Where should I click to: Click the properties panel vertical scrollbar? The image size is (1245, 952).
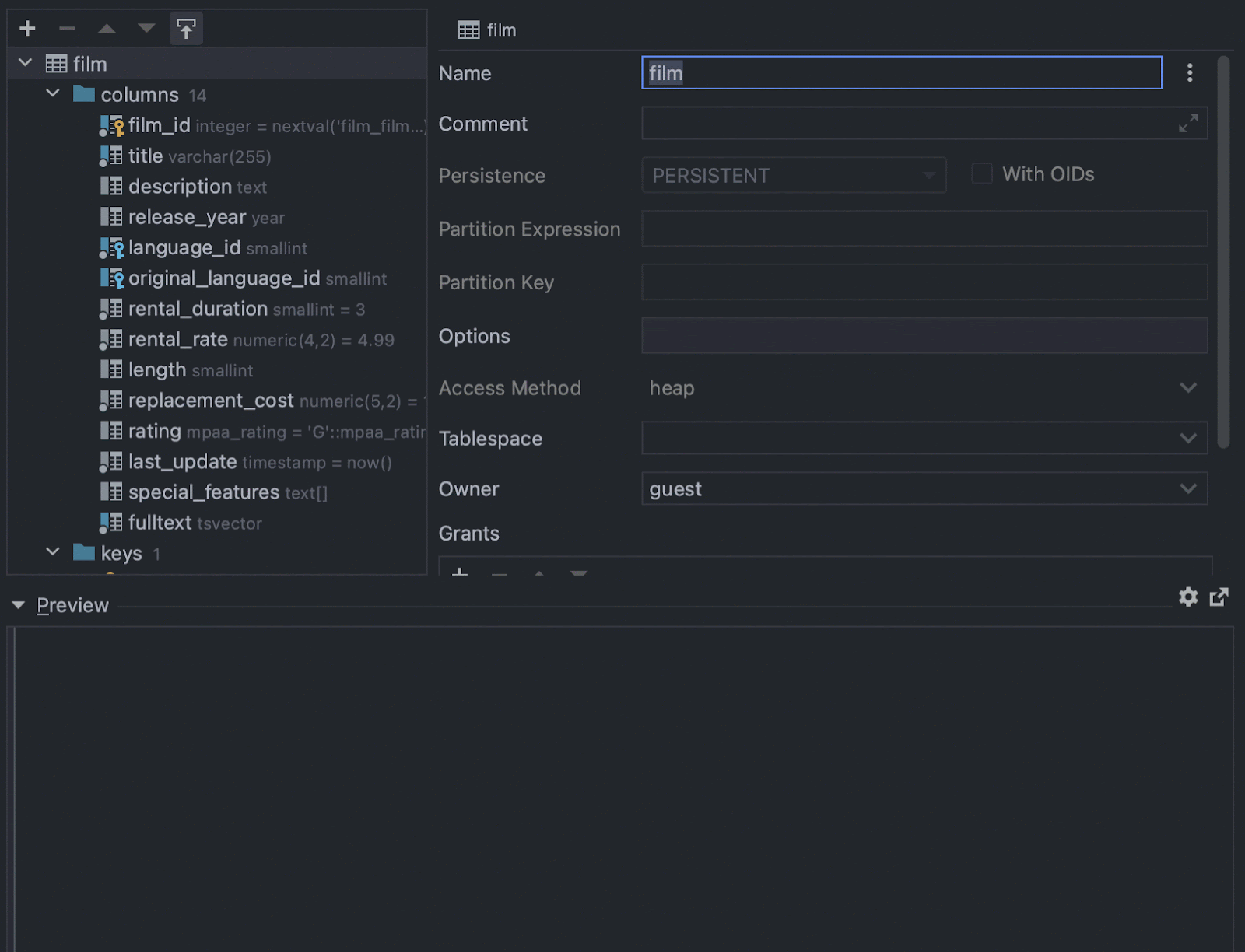point(1223,250)
